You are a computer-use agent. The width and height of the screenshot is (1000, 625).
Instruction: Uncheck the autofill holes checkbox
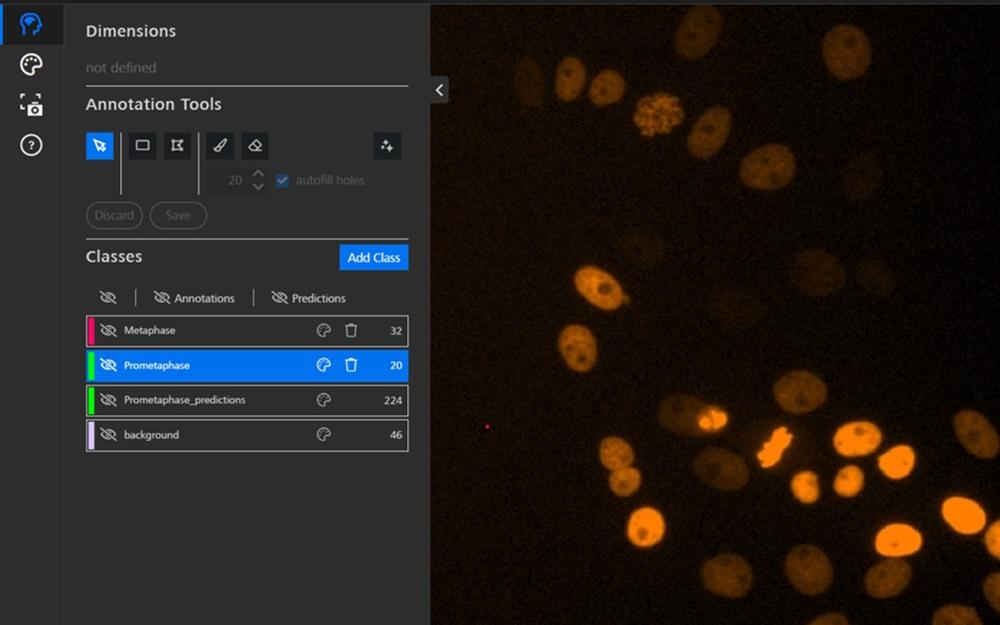[282, 180]
